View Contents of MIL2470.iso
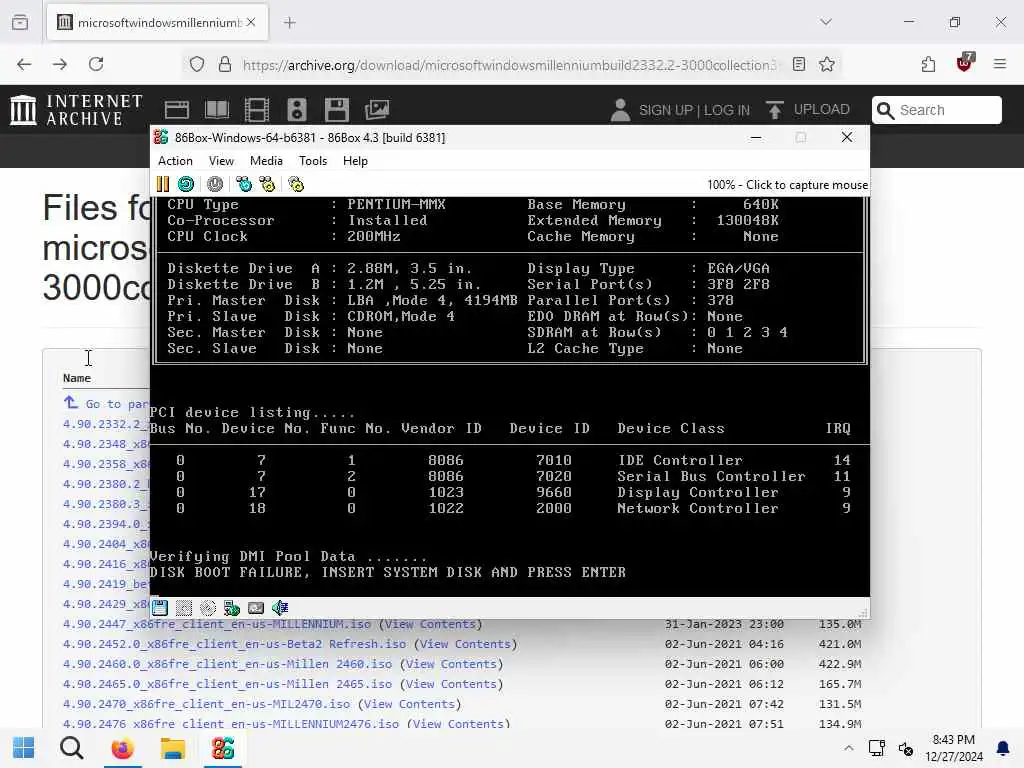The width and height of the screenshot is (1024, 768). pos(409,704)
